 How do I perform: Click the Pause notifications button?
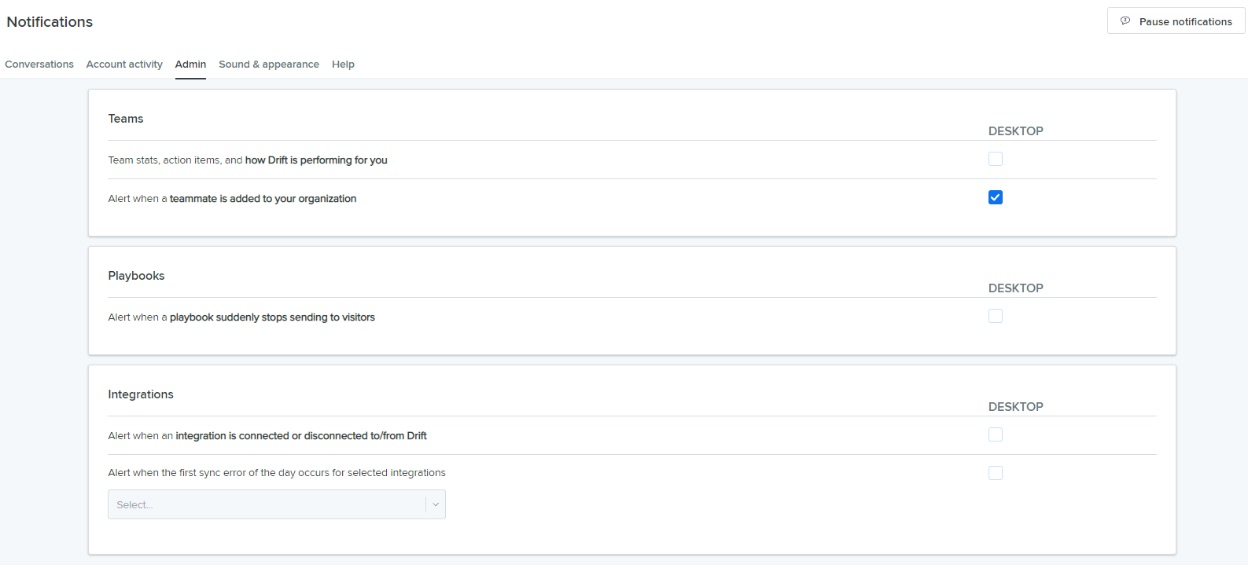click(x=1175, y=22)
